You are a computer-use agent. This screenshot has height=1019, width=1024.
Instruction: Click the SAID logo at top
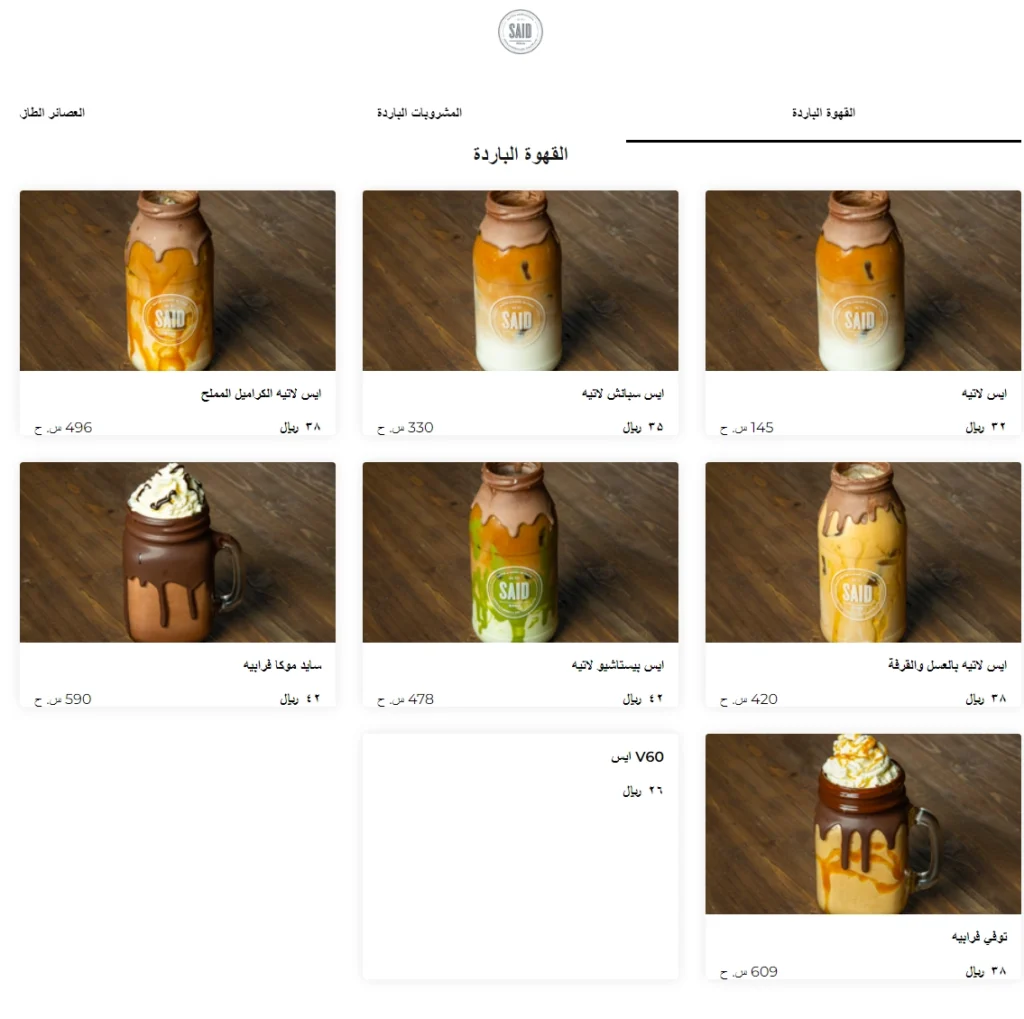pyautogui.click(x=520, y=31)
